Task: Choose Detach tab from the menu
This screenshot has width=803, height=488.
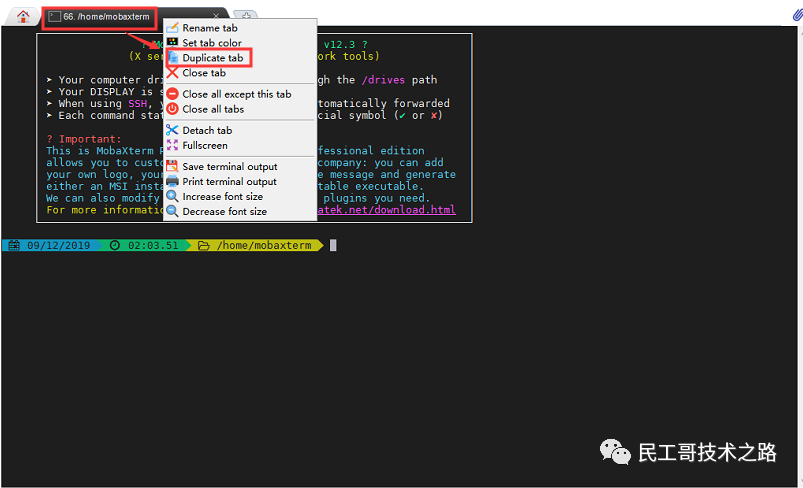Action: (240, 131)
